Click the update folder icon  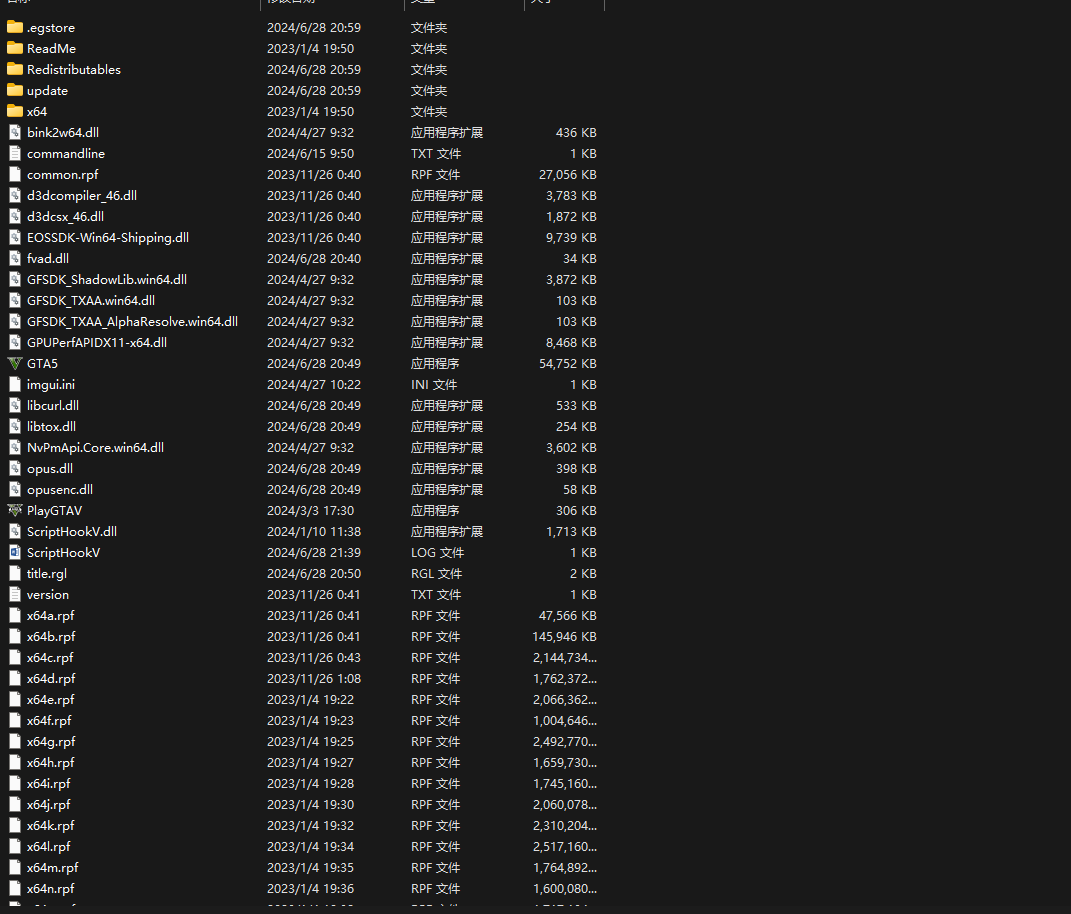coord(15,90)
